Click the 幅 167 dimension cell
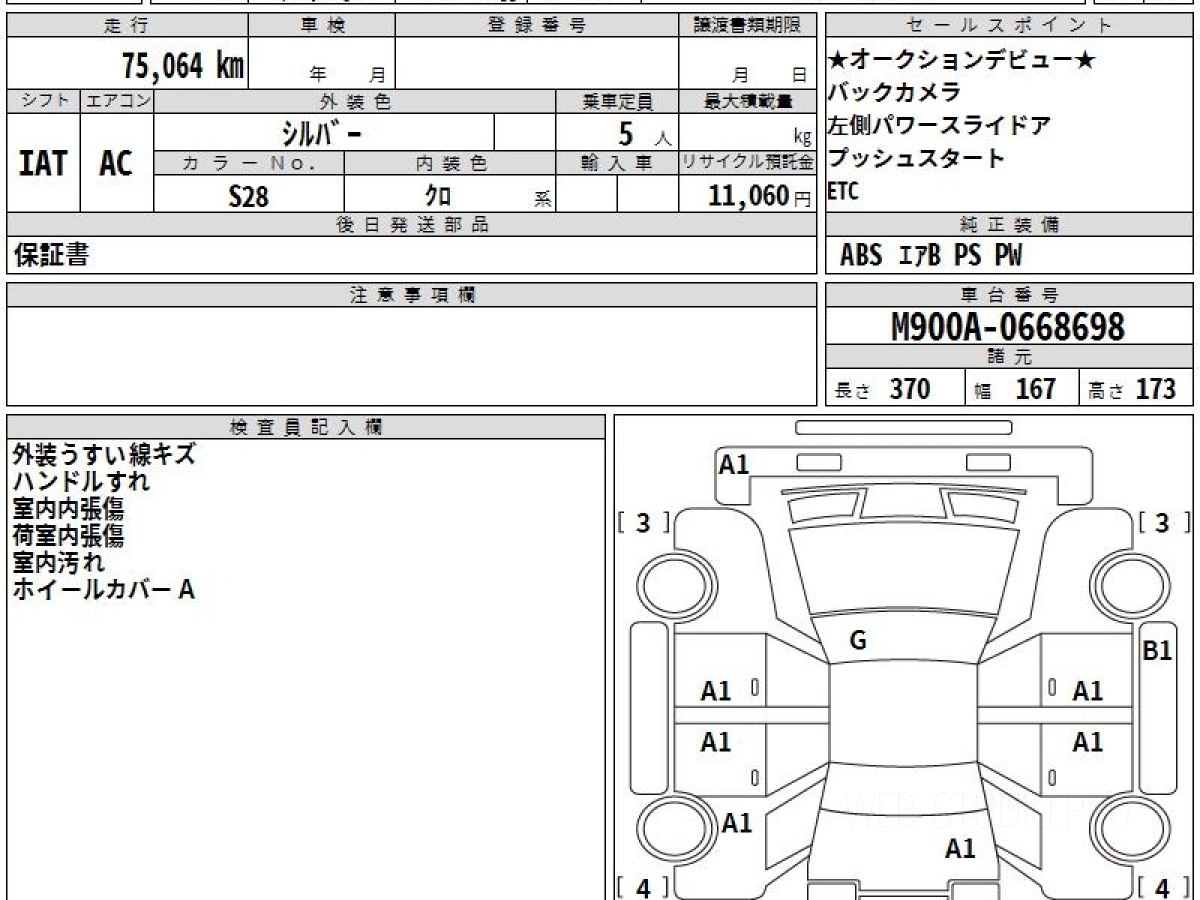1200x900 pixels. tap(1022, 388)
